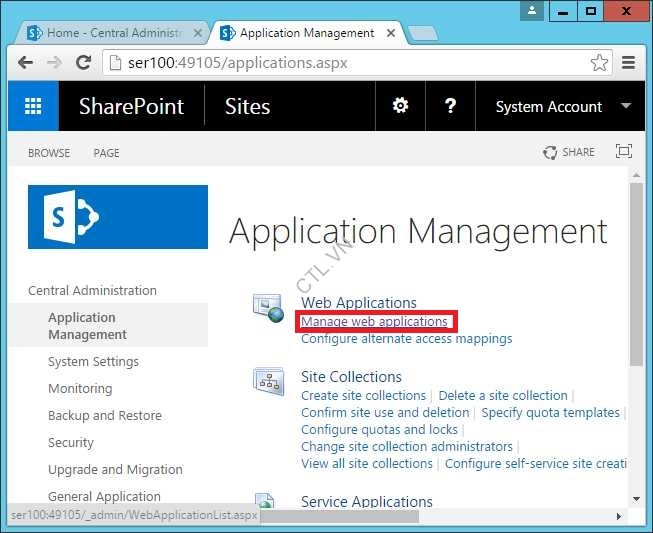Viewport: 653px width, 533px height.
Task: Click the SharePoint brand text
Action: (x=132, y=106)
